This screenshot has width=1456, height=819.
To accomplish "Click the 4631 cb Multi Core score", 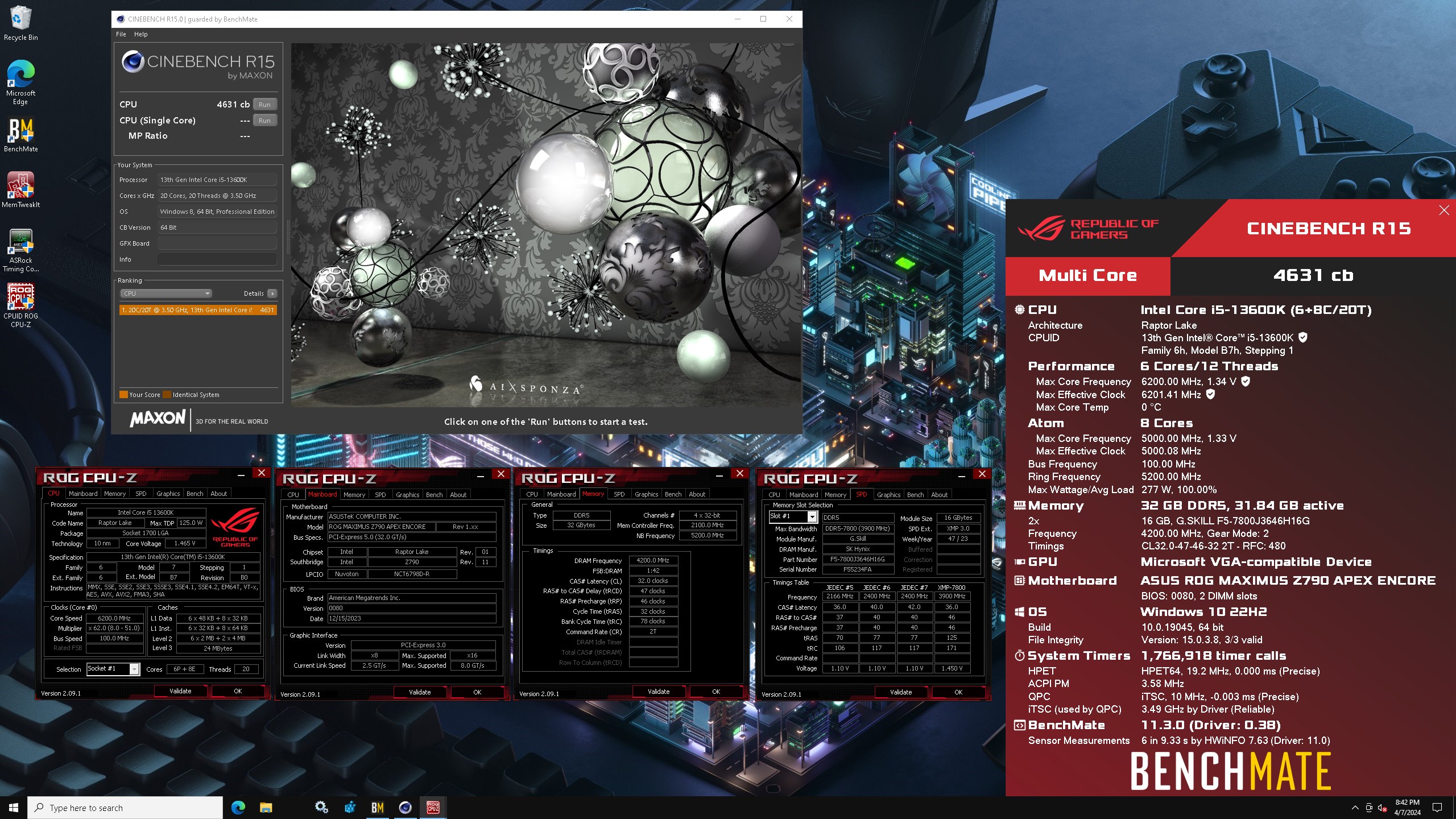I will click(1313, 276).
